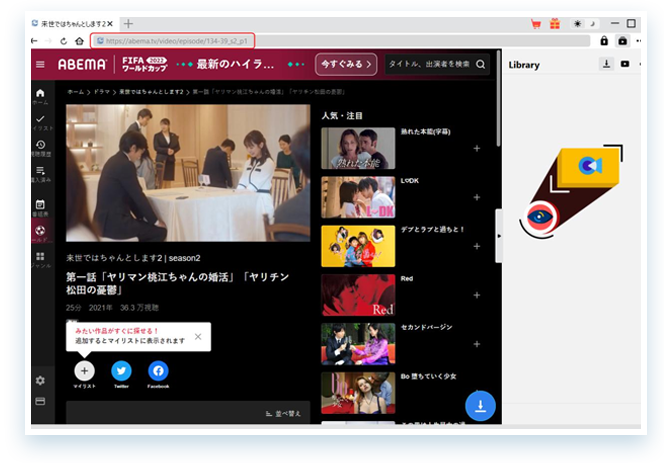The image size is (664, 463).
Task: Add デブとラブと過ちと! with plus icon
Action: pos(477,246)
